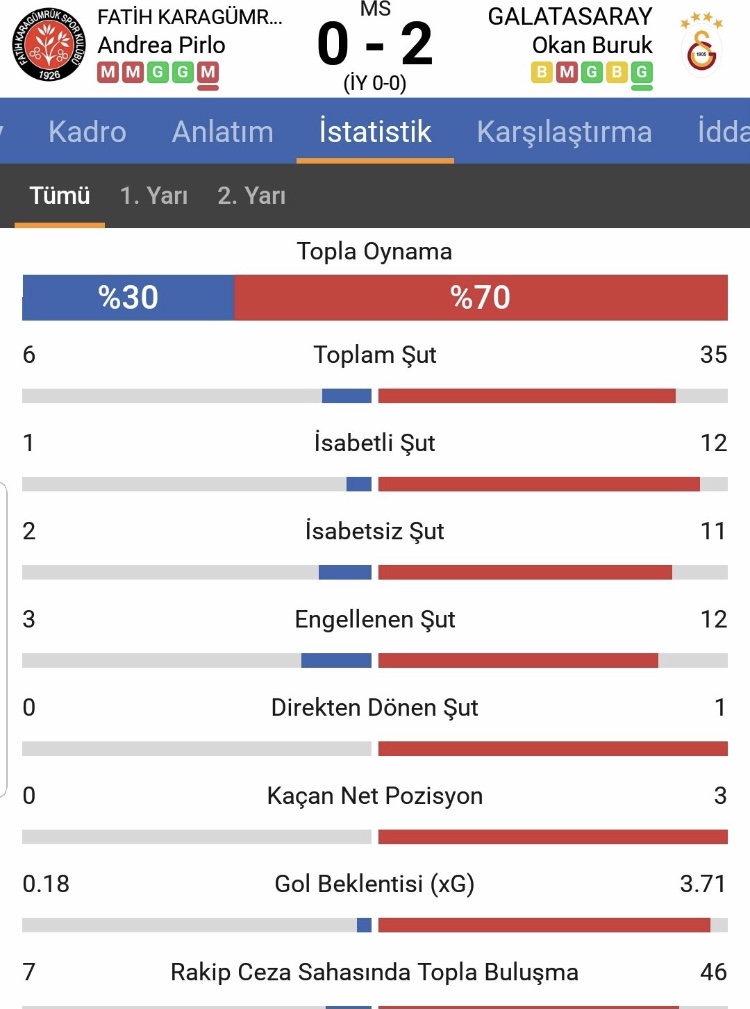
Task: Open Karagümrük's first form badge M
Action: pos(108,73)
